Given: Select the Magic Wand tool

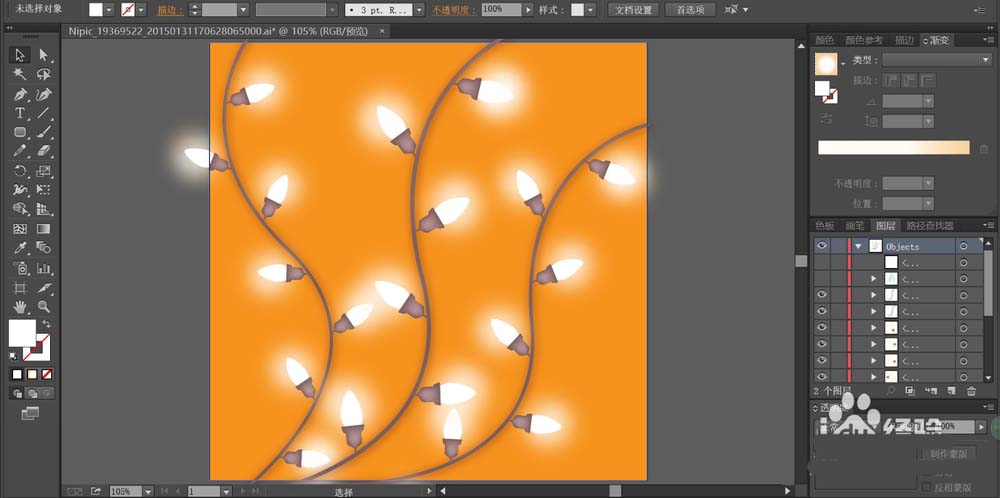Looking at the screenshot, I should tap(20, 75).
